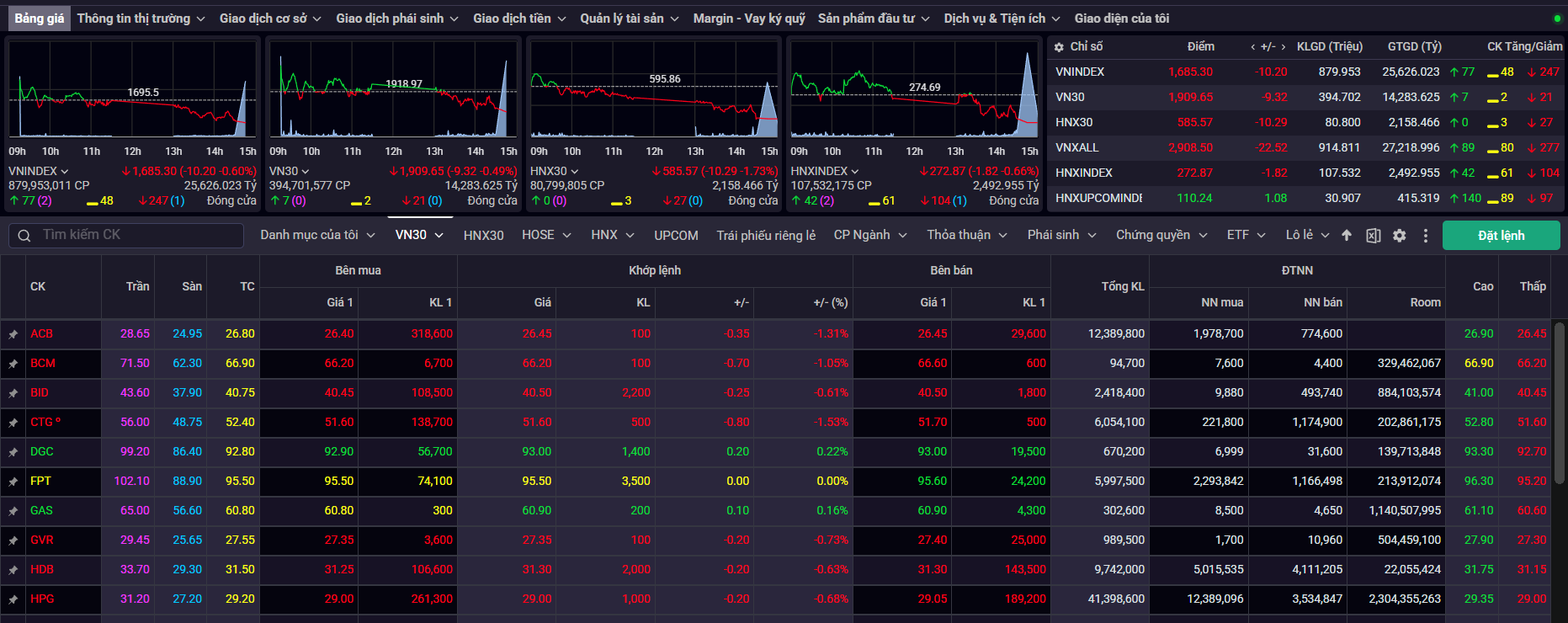Switch to the UPCOM tab
1568x623 pixels.
click(x=676, y=235)
